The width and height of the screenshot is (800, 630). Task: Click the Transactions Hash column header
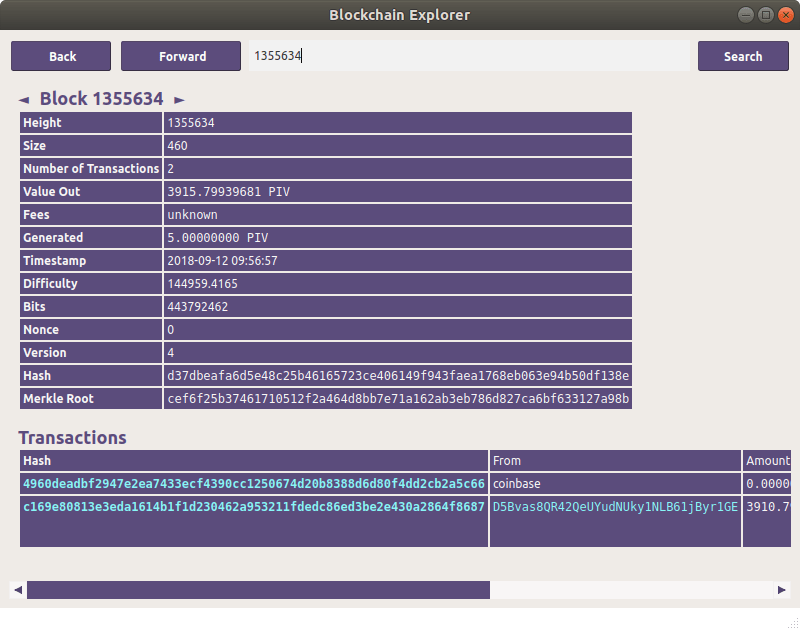coord(254,461)
